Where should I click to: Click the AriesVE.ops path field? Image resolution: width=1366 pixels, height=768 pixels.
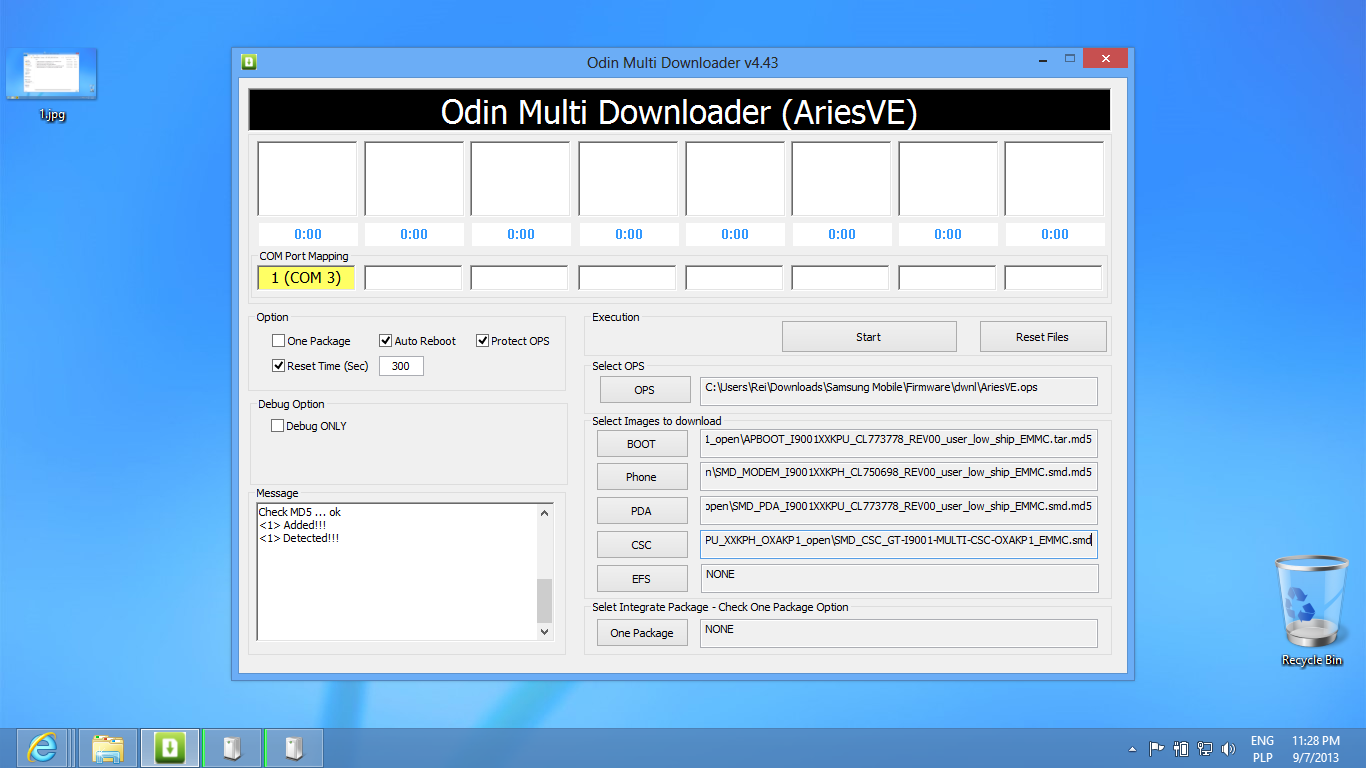pos(899,391)
